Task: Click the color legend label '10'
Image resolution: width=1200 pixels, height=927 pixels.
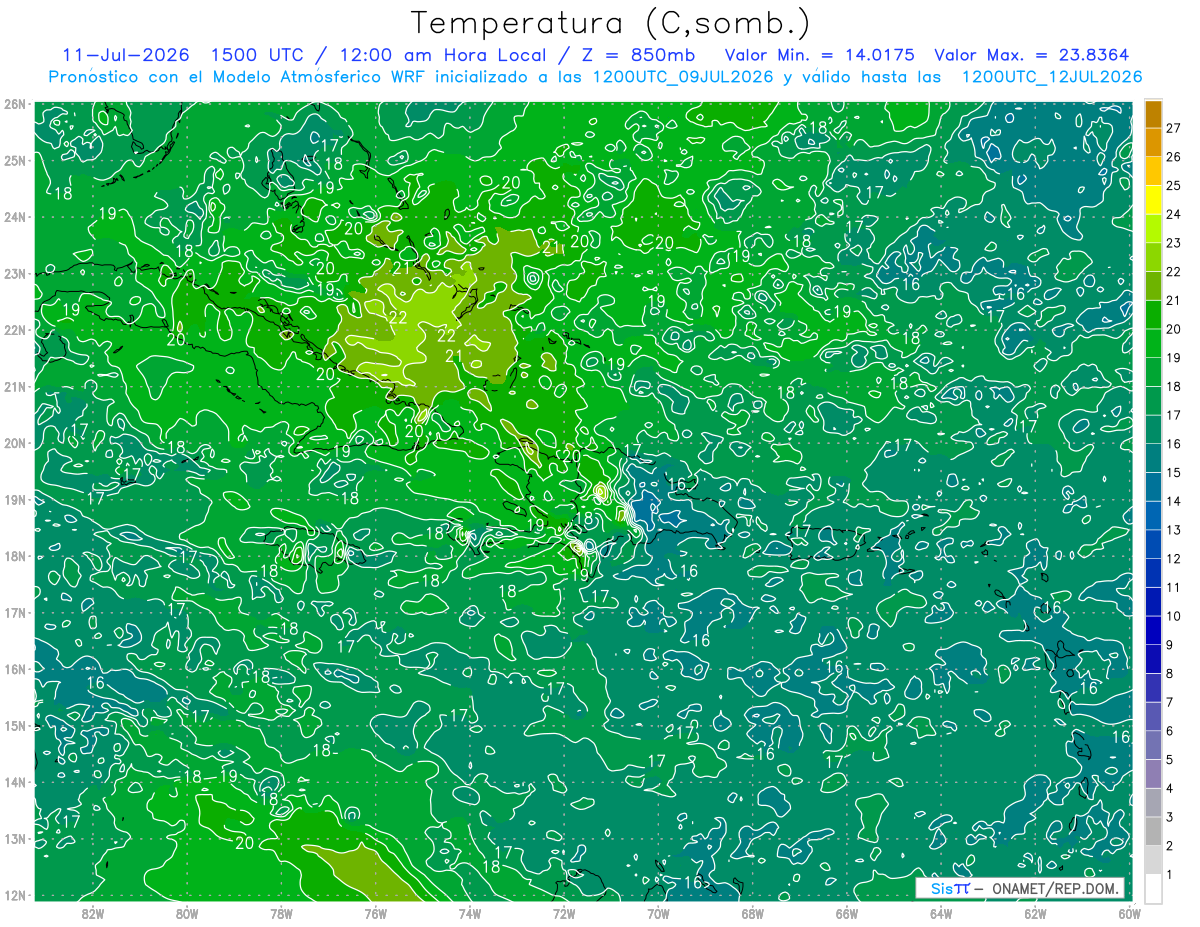Action: coord(1174,616)
